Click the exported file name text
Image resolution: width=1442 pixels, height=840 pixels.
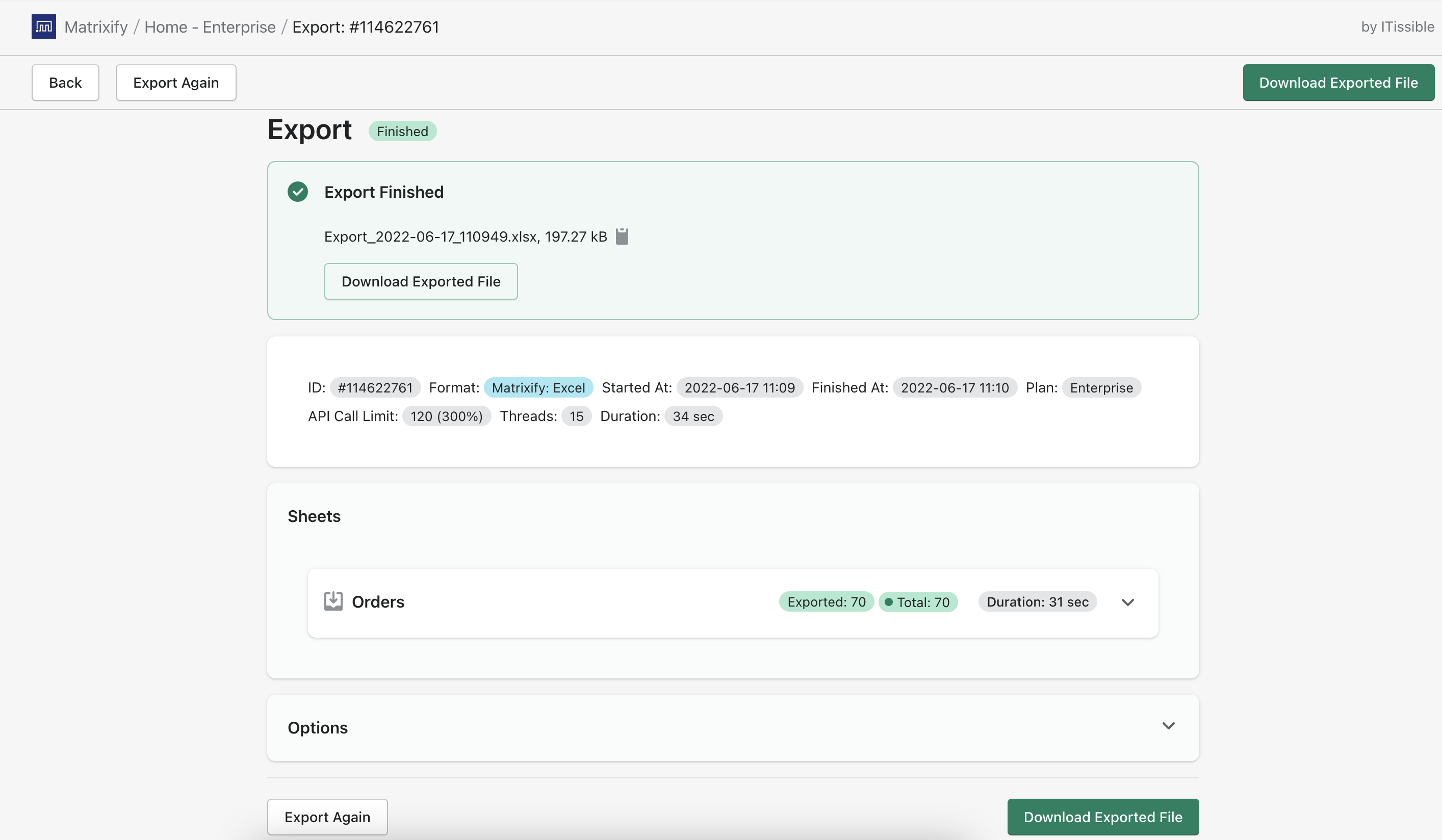click(x=465, y=236)
